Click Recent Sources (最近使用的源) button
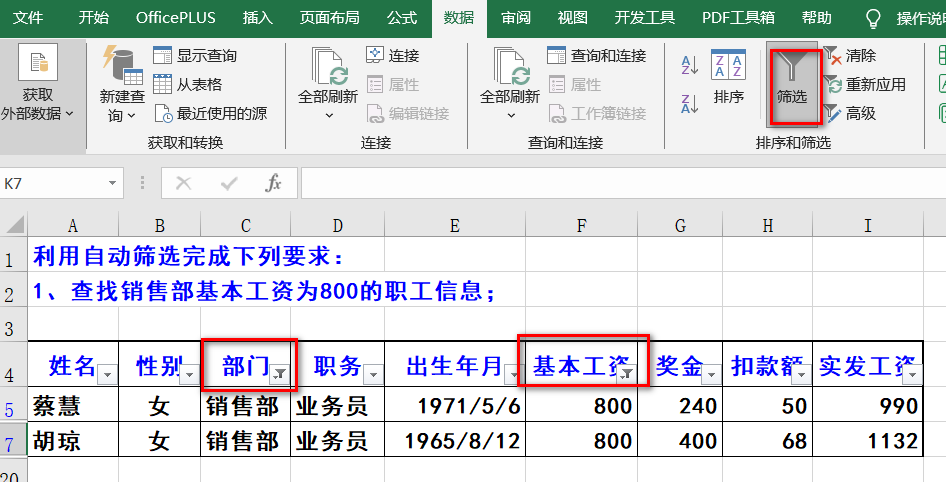Screen dimensions: 946x482 (162, 114)
